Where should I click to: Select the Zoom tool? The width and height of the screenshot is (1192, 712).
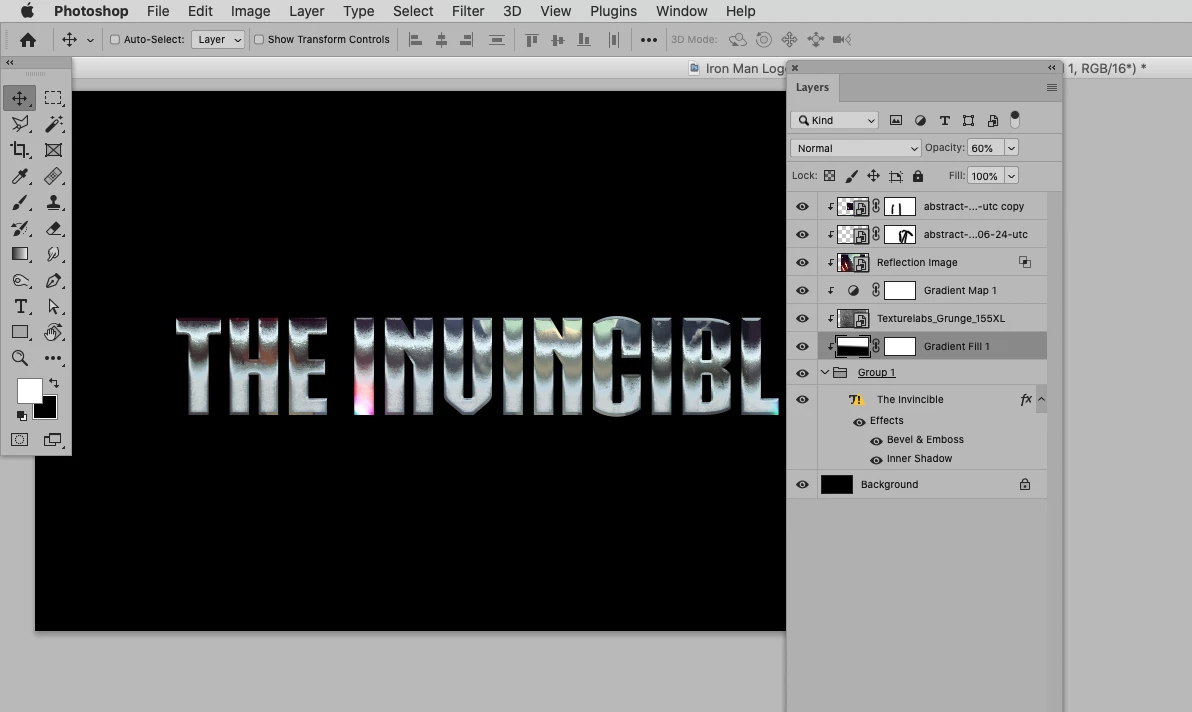[20, 358]
